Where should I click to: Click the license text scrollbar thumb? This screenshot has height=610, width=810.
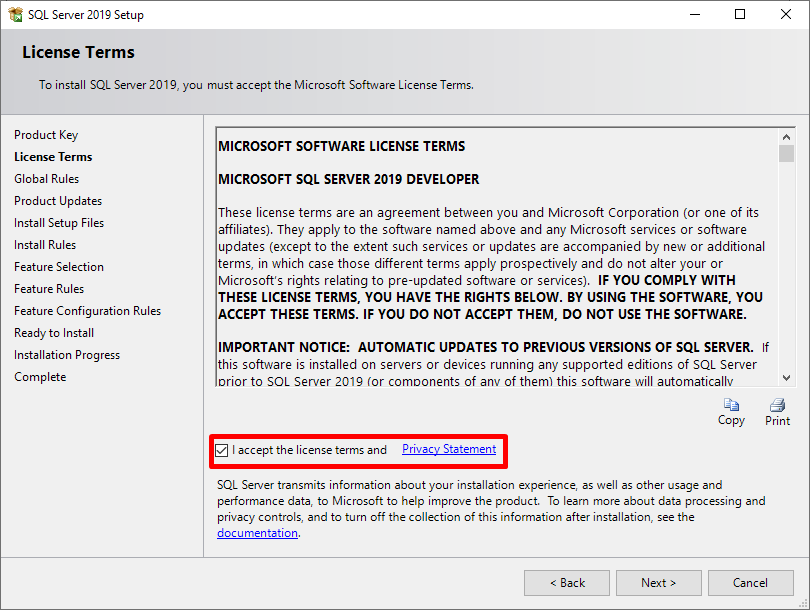[x=787, y=154]
